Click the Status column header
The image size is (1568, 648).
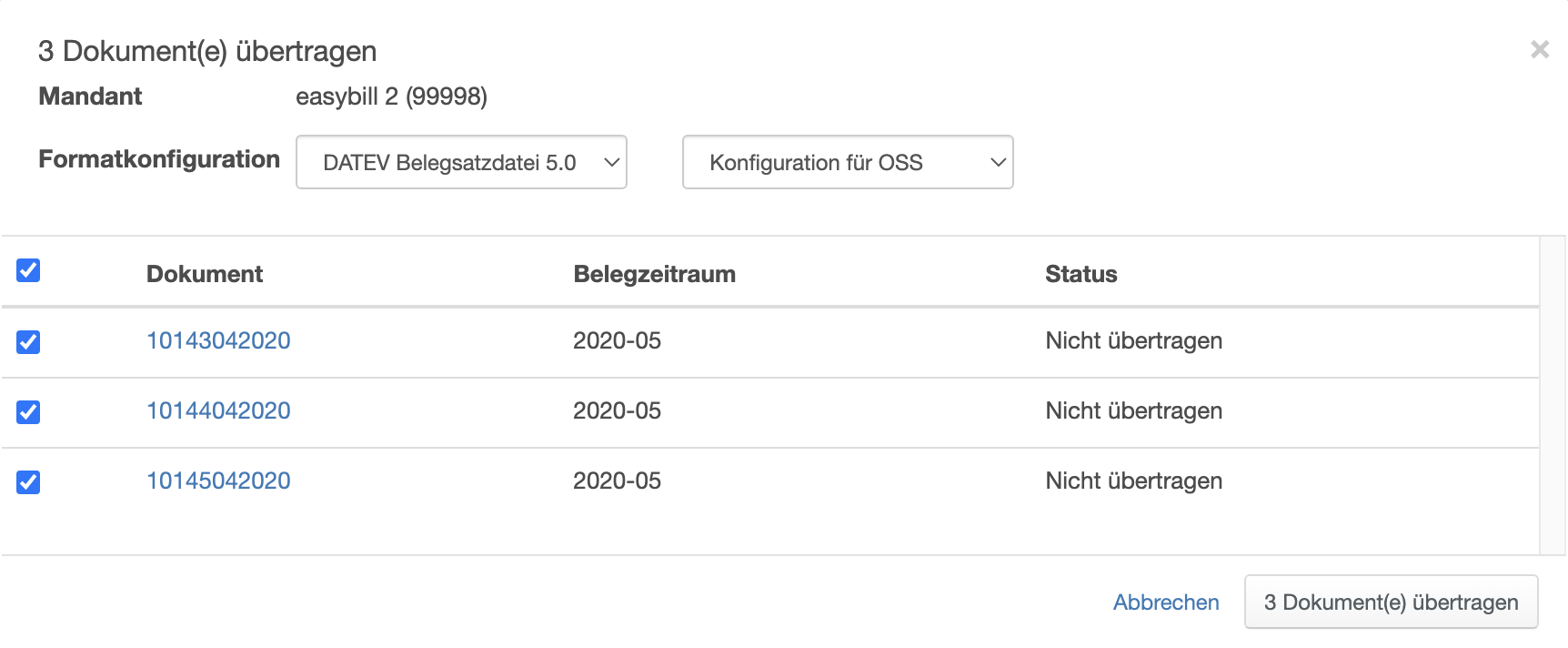pyautogui.click(x=1081, y=274)
